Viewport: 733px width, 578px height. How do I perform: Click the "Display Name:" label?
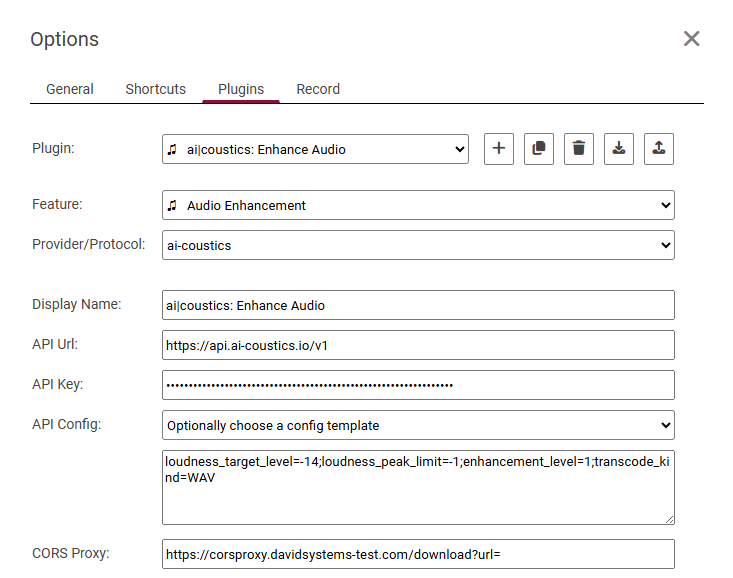click(77, 304)
